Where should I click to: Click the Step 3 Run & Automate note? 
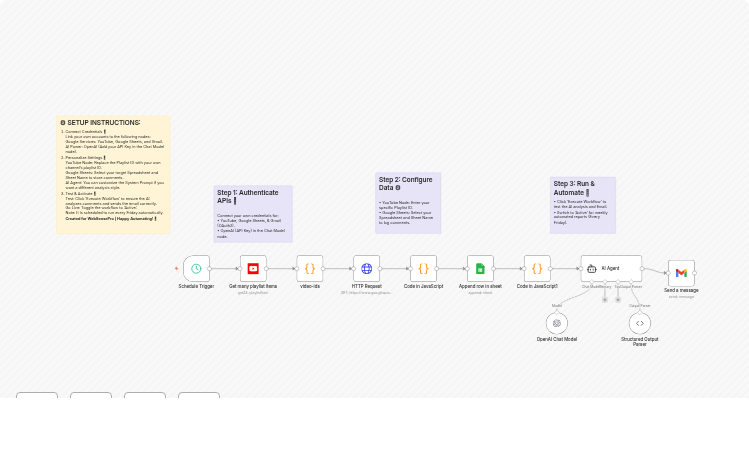583,204
